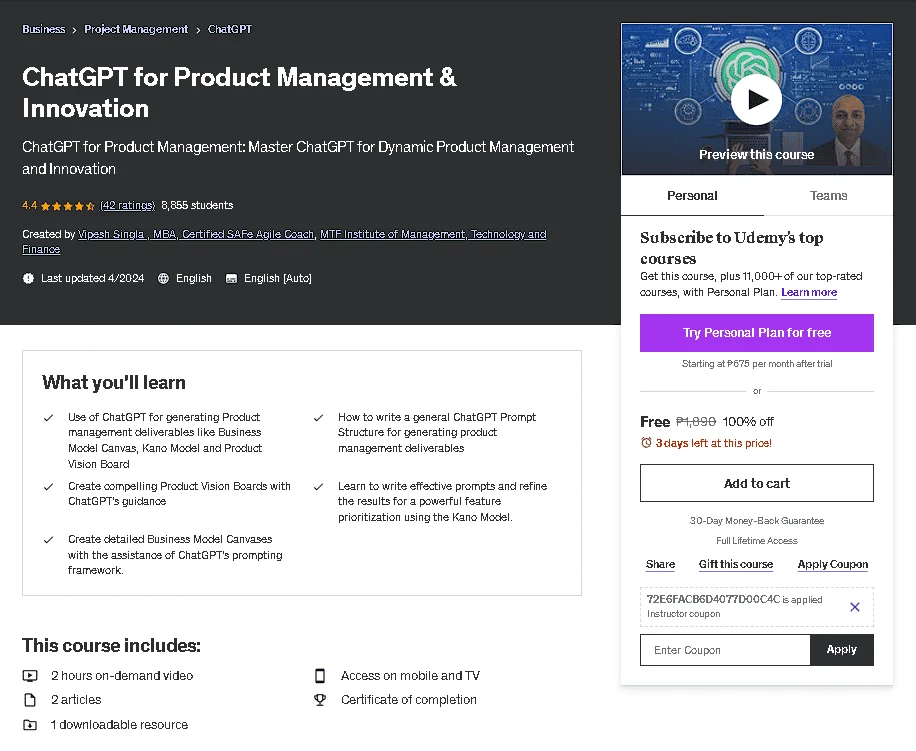Click checkmark beside 'Learn to write effective prompts'
Image resolution: width=916 pixels, height=751 pixels.
coord(318,486)
